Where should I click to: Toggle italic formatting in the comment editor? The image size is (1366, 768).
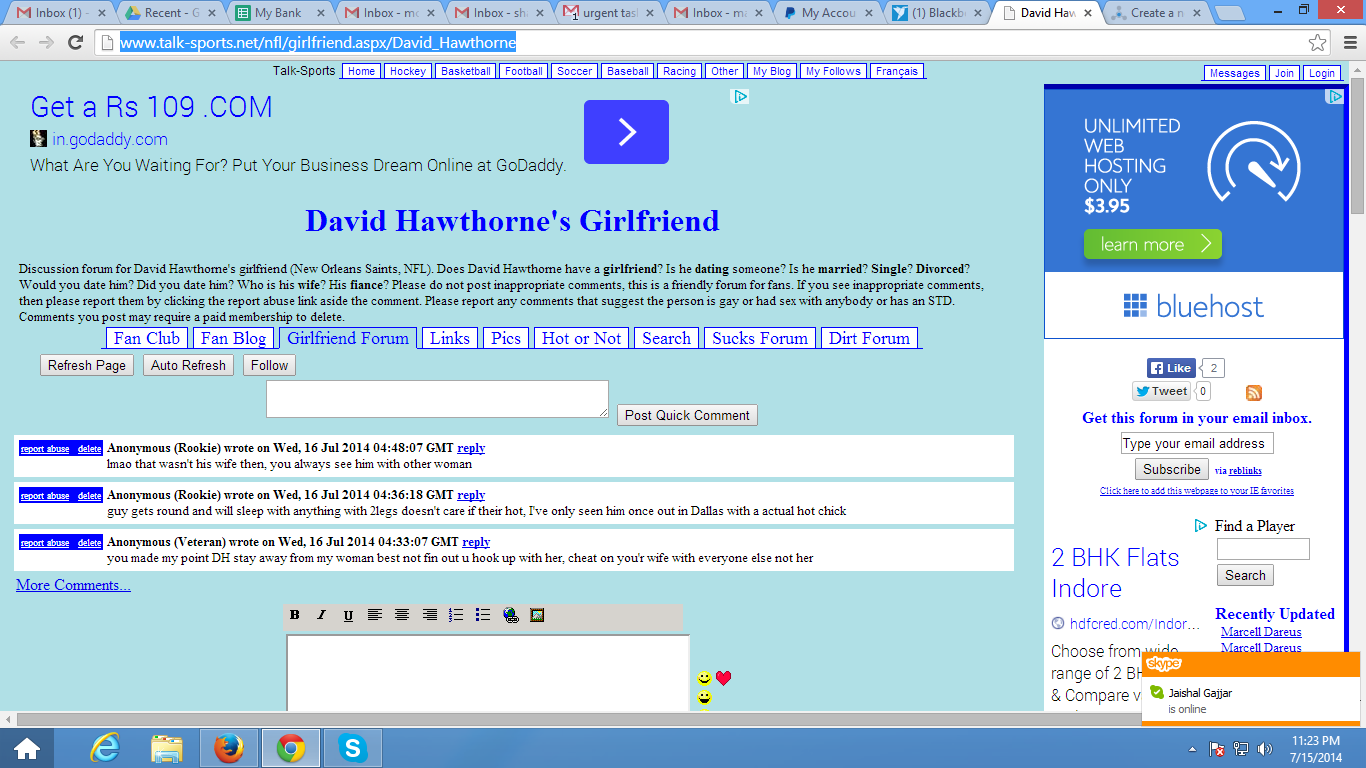[321, 615]
